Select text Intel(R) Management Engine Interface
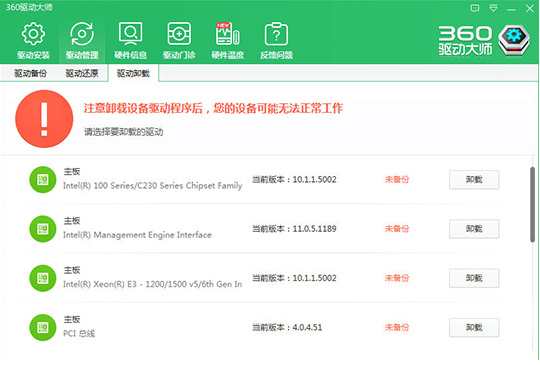 coord(137,235)
